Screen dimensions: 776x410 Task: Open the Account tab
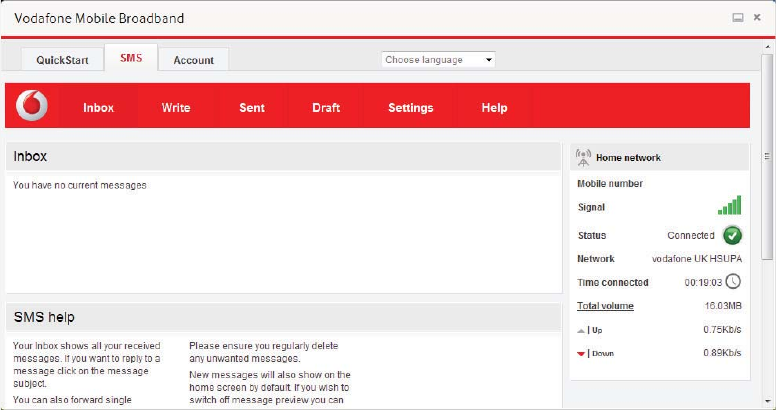click(x=194, y=60)
